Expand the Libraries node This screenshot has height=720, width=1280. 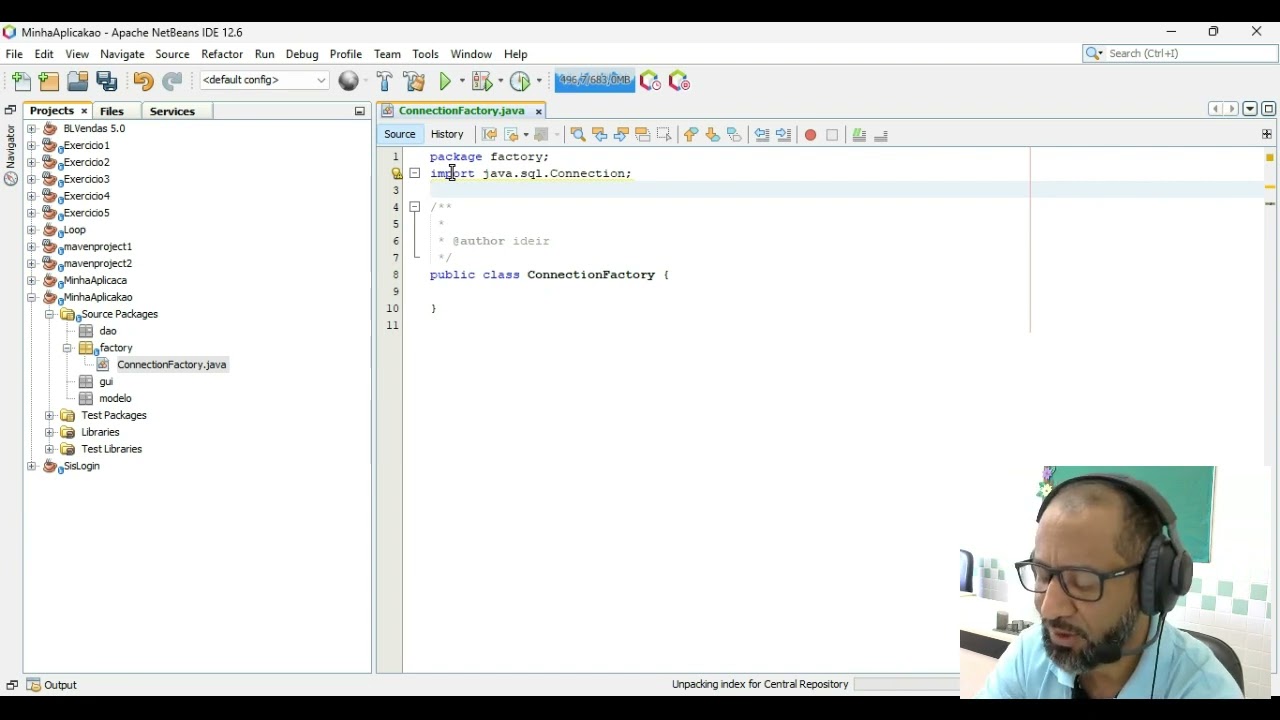click(x=49, y=432)
